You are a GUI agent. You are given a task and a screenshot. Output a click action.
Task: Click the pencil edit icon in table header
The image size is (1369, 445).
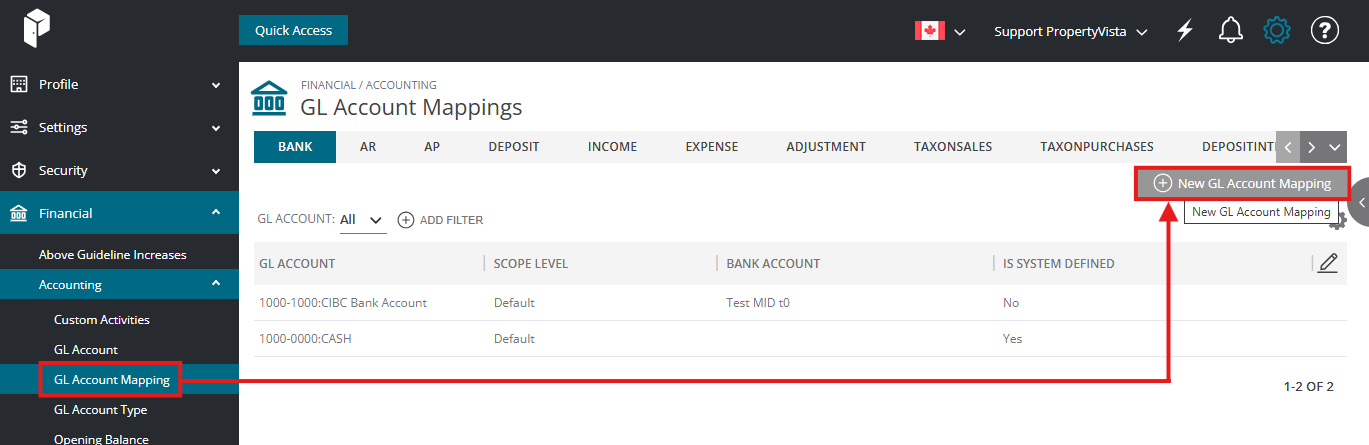(1327, 263)
